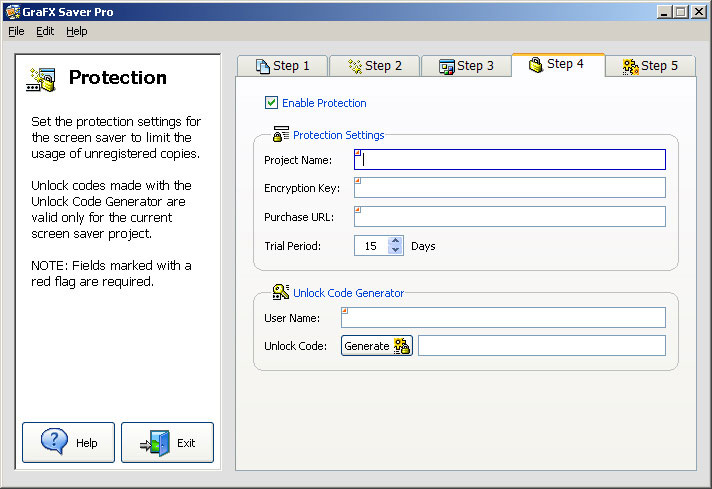Click the red flag on Encryption Key
Screen dimensions: 712x489
[x=358, y=181]
